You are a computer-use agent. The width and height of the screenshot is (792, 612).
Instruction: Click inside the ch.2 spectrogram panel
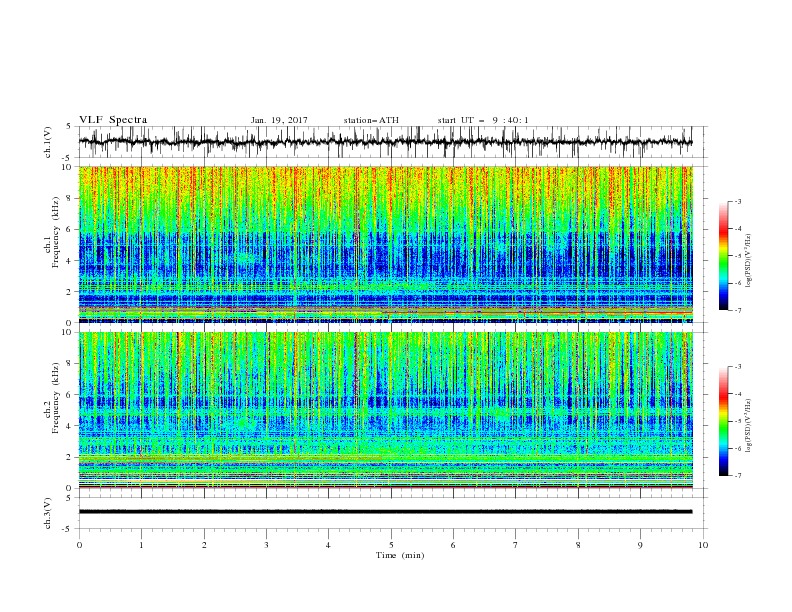click(x=385, y=410)
